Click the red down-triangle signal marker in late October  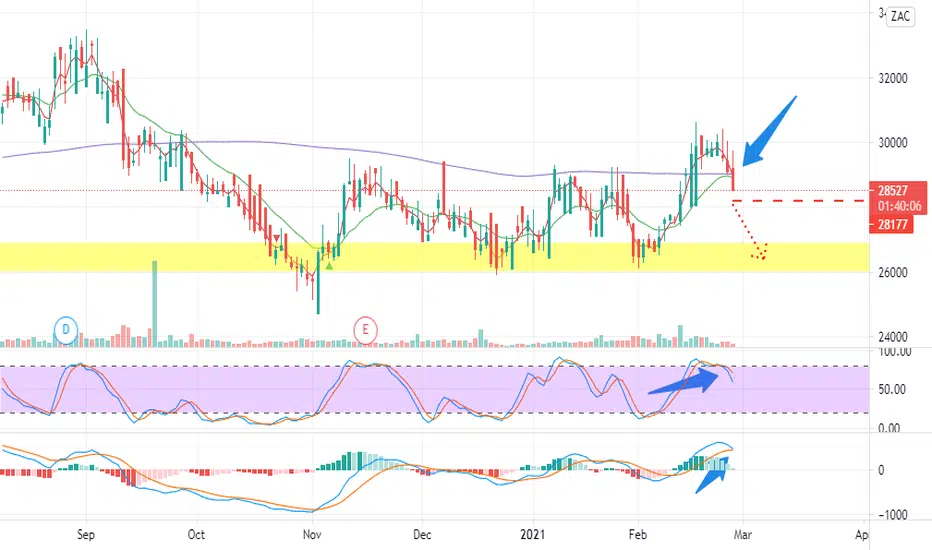pos(276,238)
